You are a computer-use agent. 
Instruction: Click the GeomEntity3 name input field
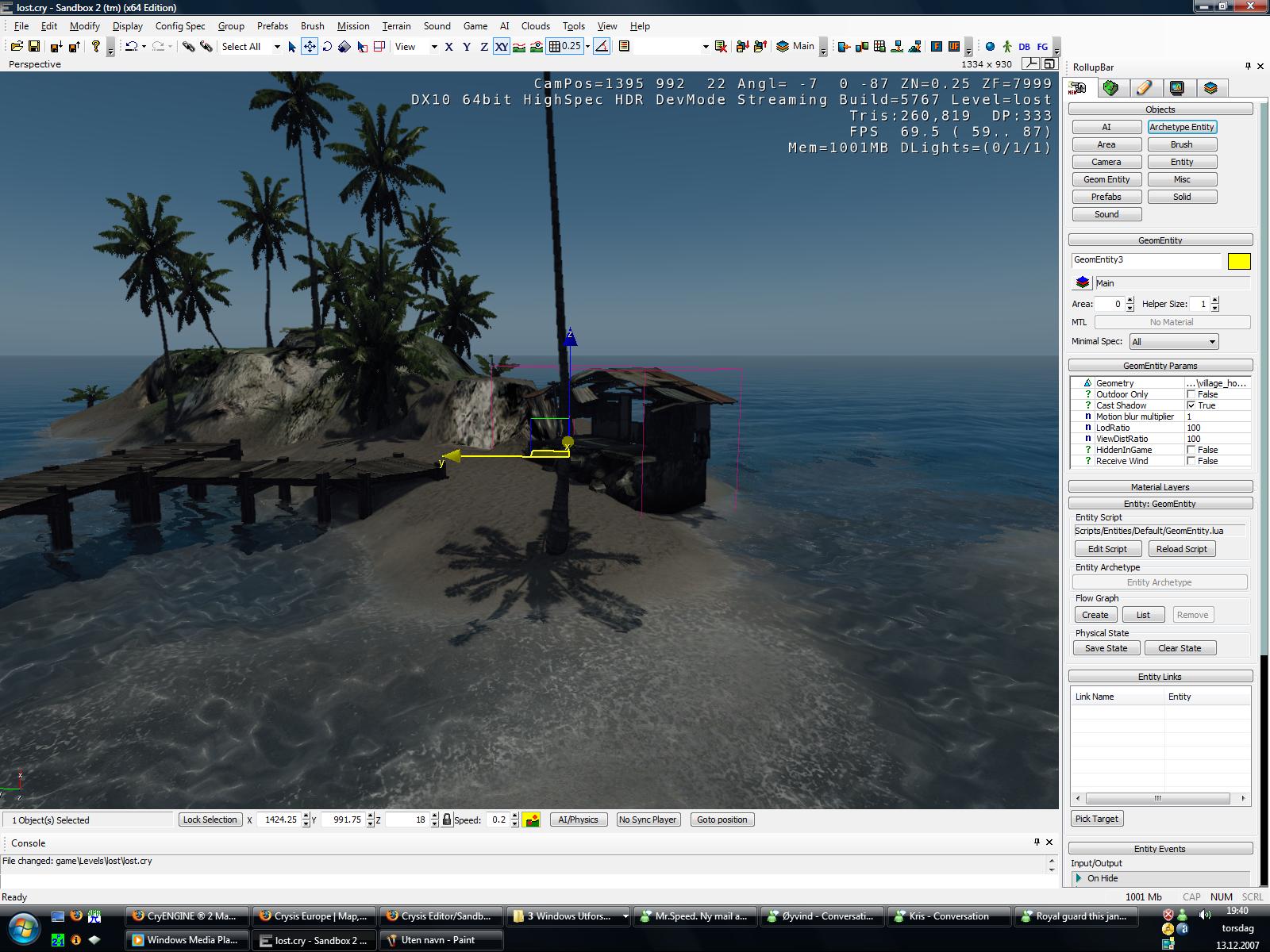tap(1145, 260)
